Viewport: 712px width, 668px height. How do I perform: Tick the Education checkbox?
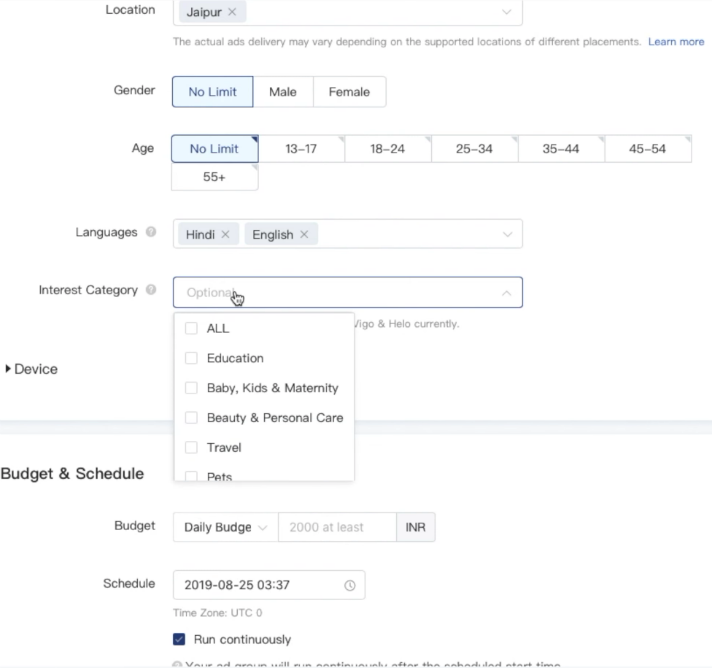(191, 358)
